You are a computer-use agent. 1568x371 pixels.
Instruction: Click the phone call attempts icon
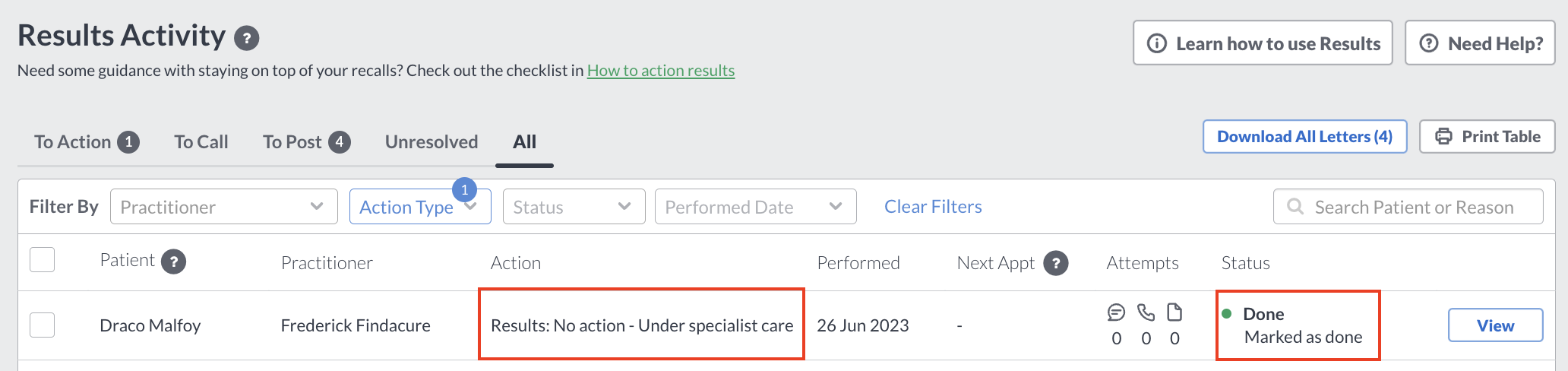point(1146,312)
